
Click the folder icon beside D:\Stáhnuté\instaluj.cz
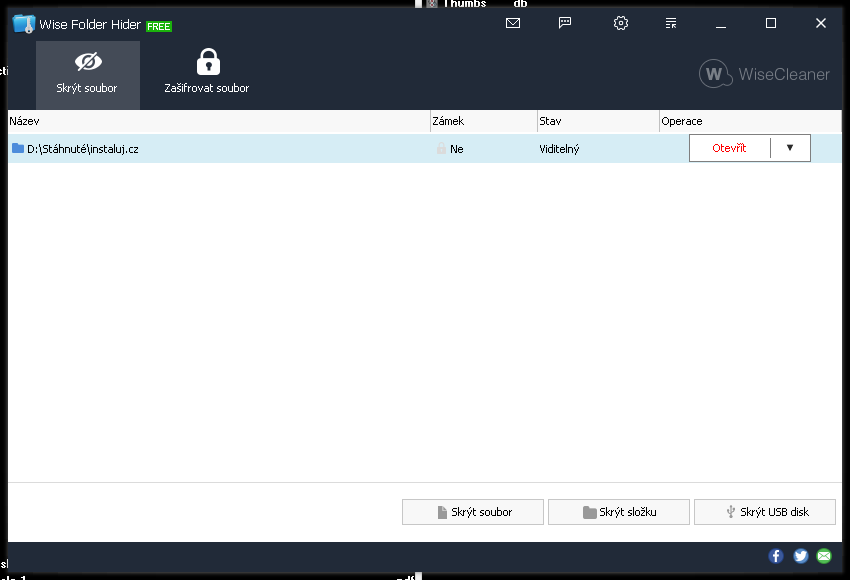click(x=18, y=148)
